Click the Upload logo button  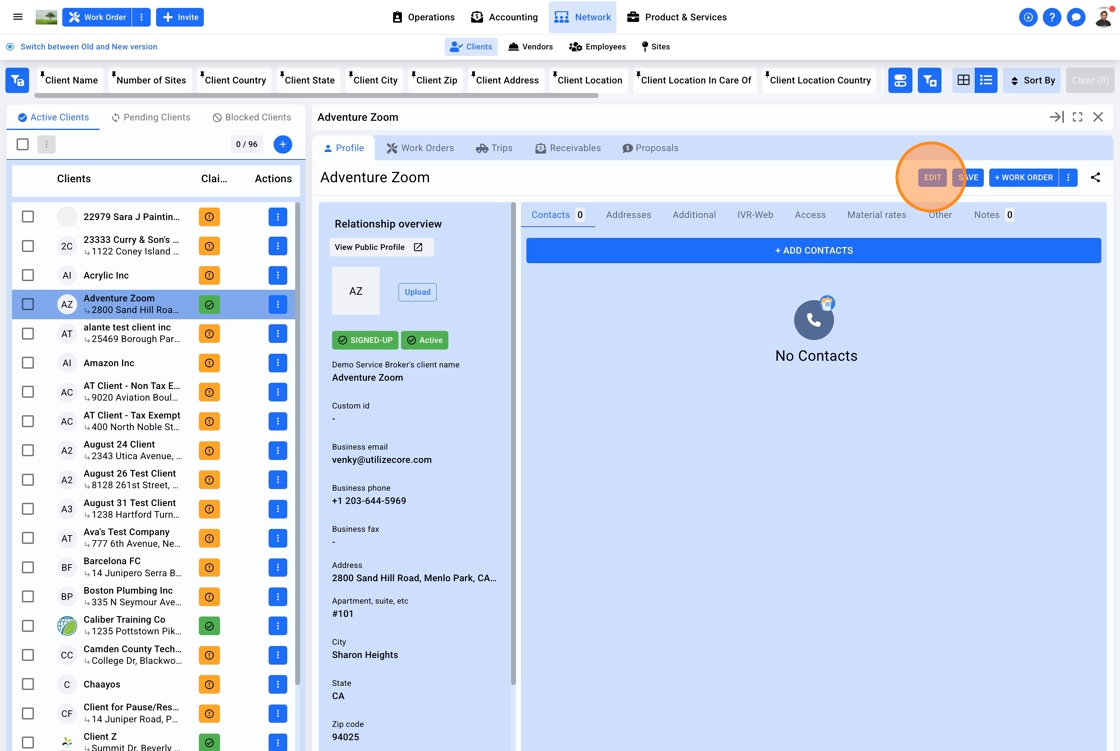click(x=418, y=292)
